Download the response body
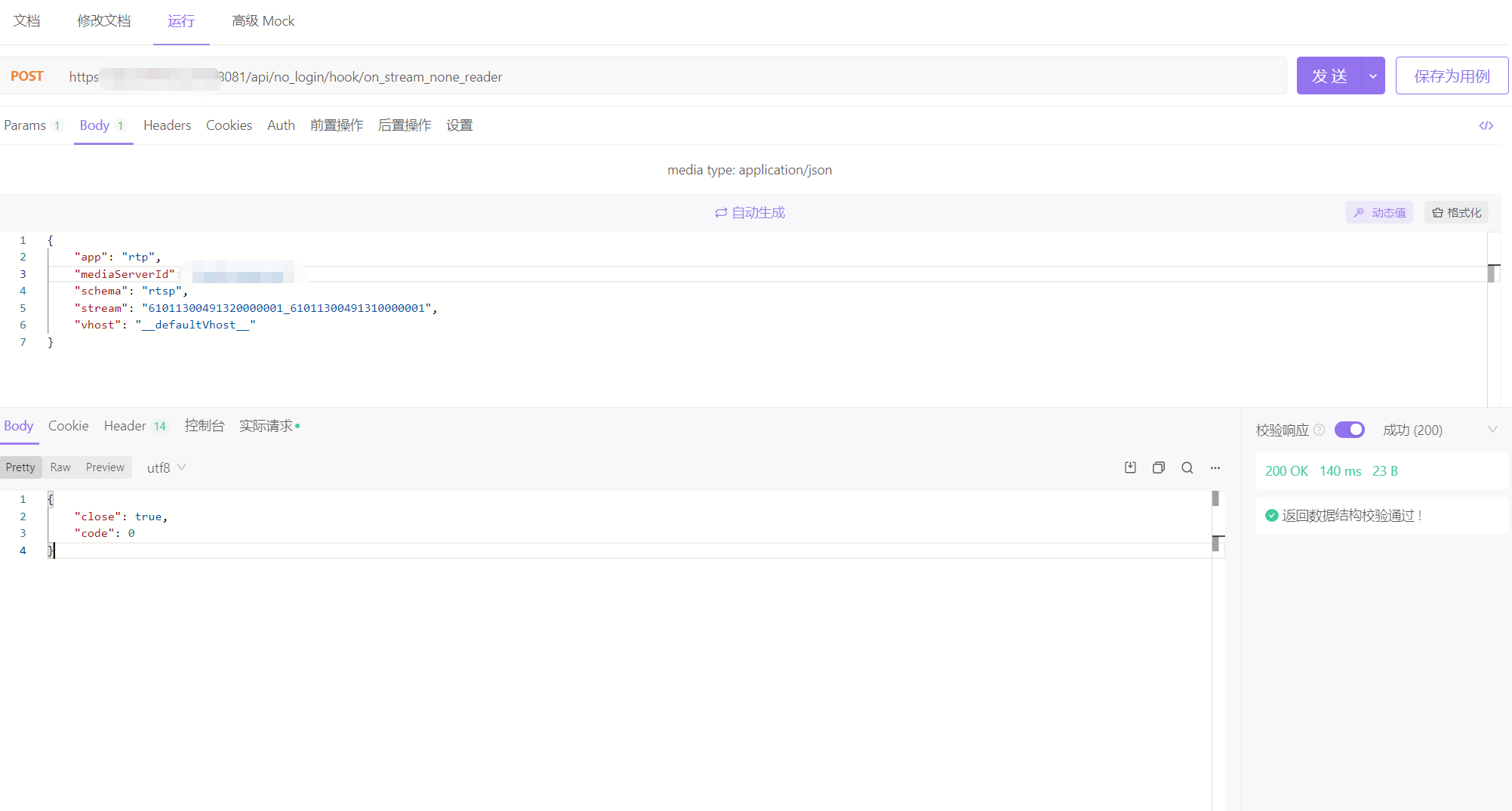 coord(1129,467)
